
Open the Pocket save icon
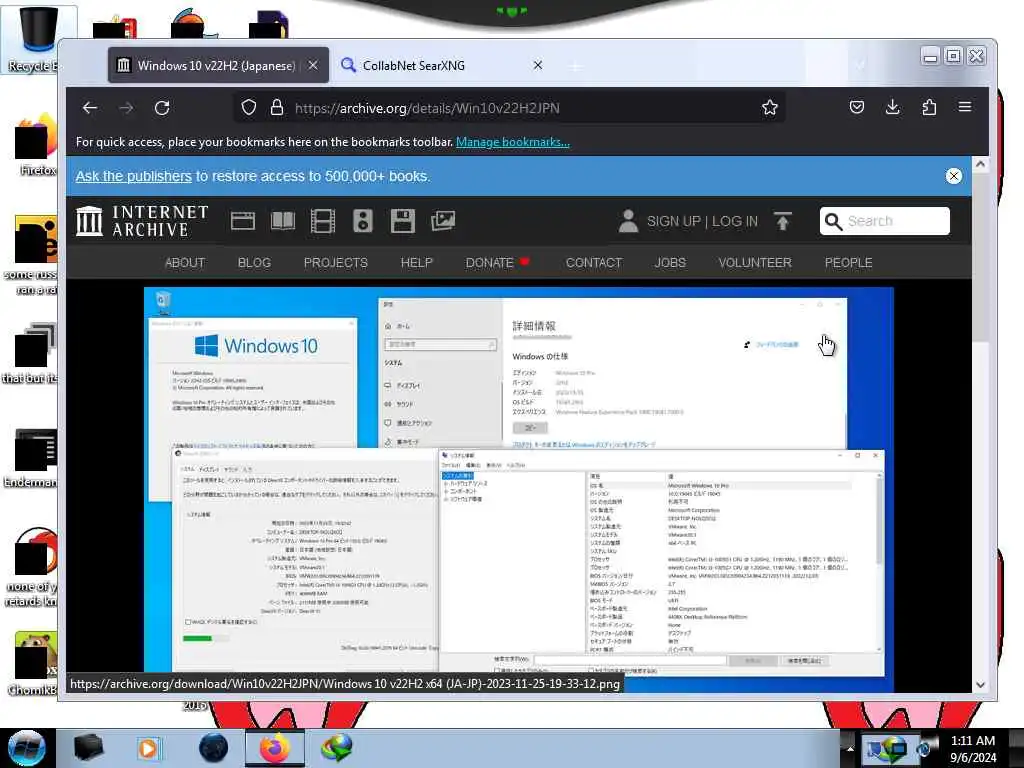[857, 107]
